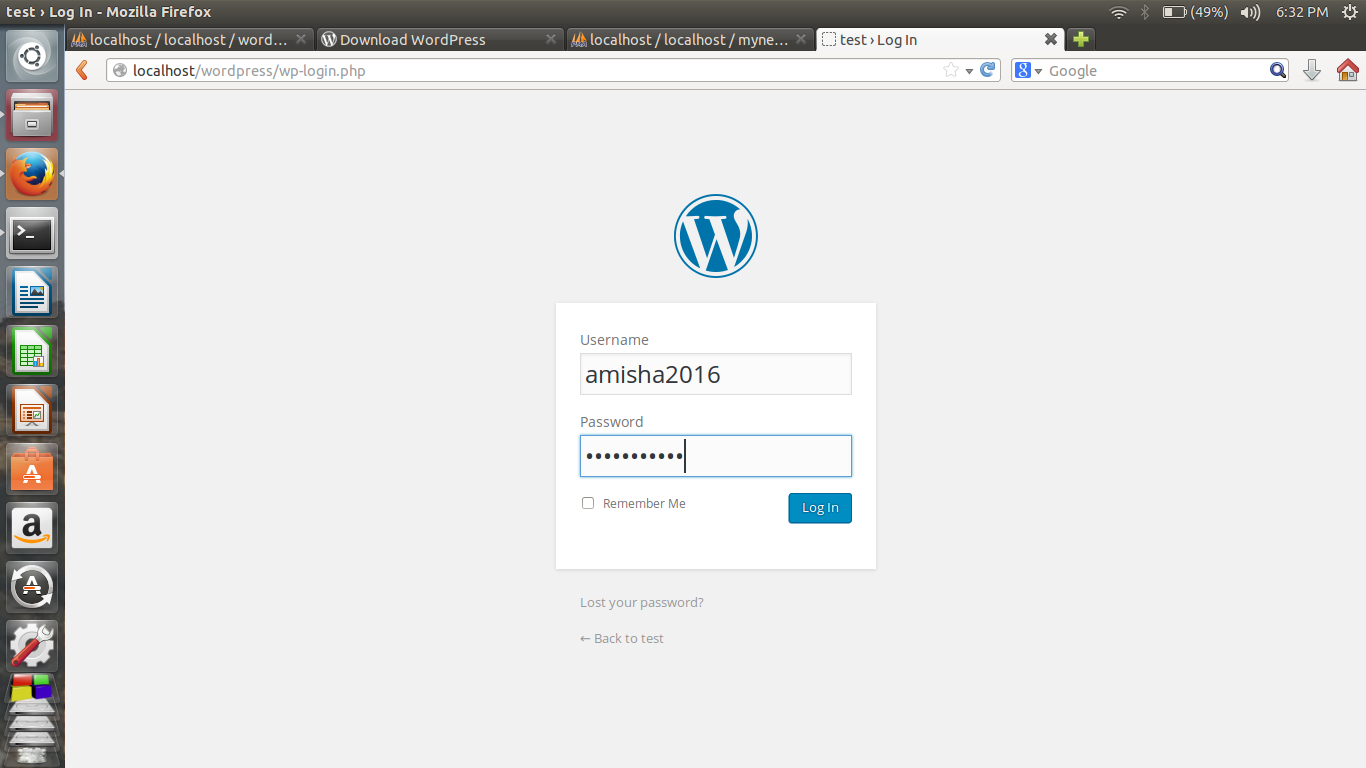This screenshot has width=1366, height=768.
Task: Click the Firefox icon in the launcher
Action: click(32, 174)
